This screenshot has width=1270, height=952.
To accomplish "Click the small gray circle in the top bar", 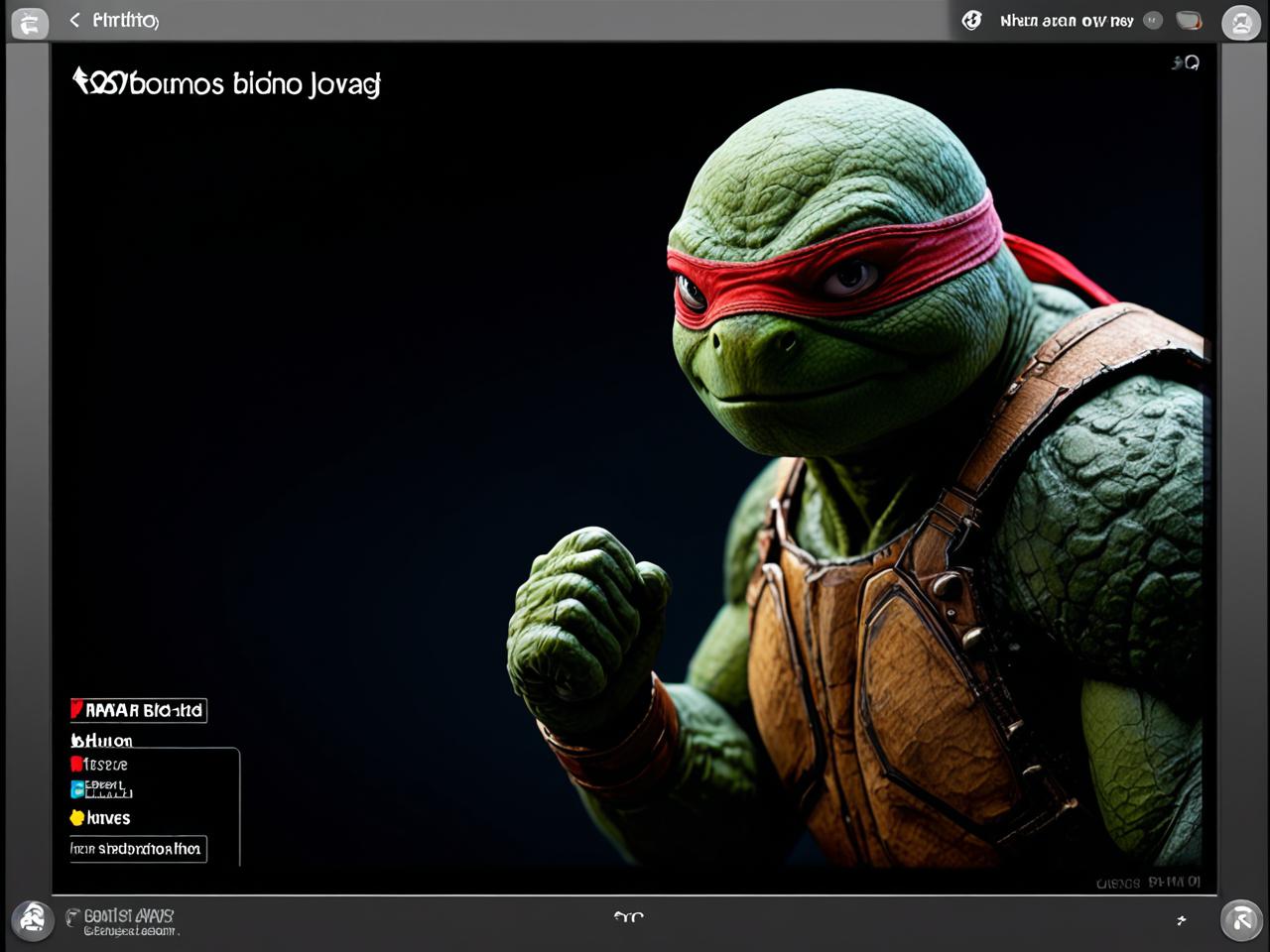I will [1152, 20].
